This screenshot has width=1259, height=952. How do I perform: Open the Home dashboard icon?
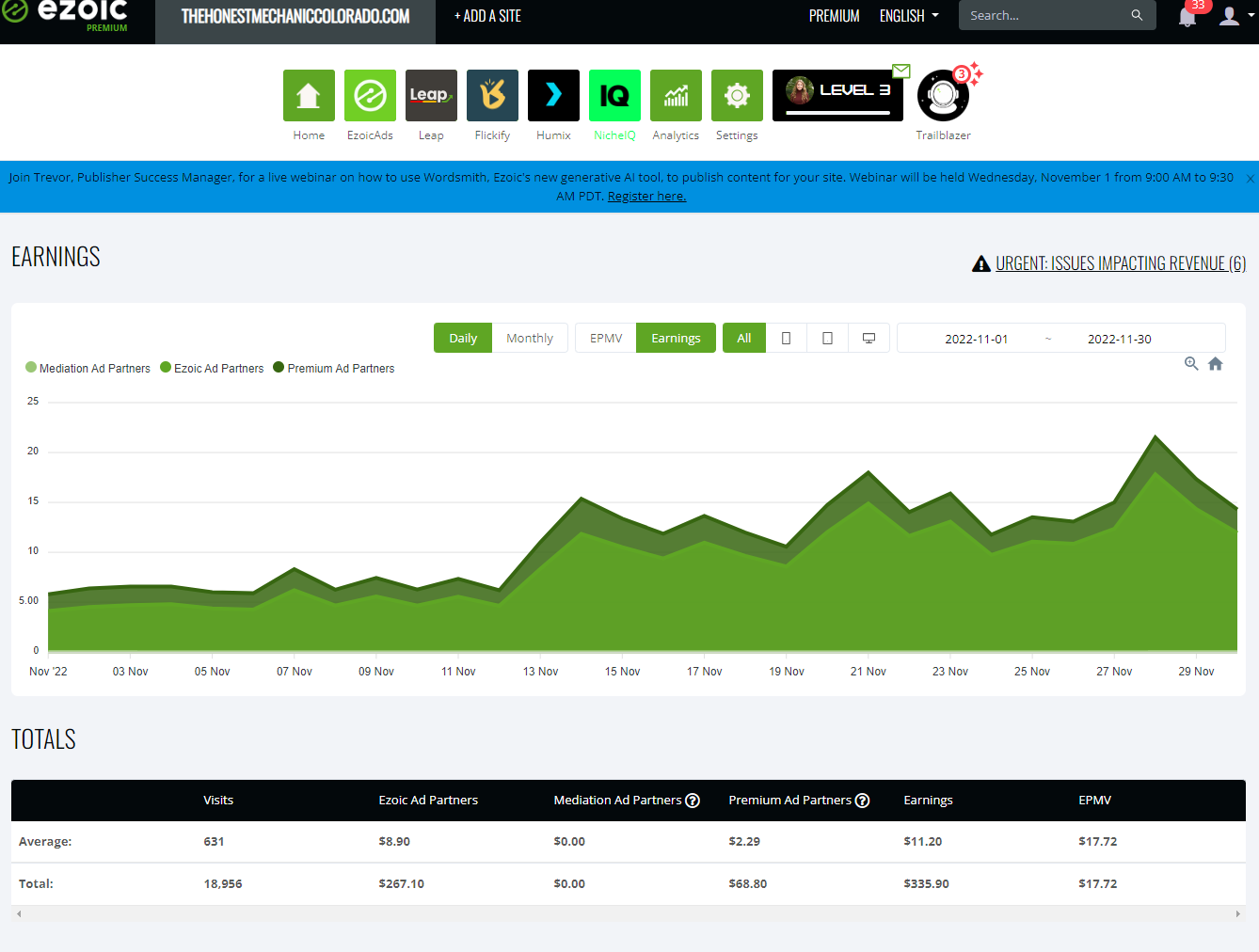point(309,95)
